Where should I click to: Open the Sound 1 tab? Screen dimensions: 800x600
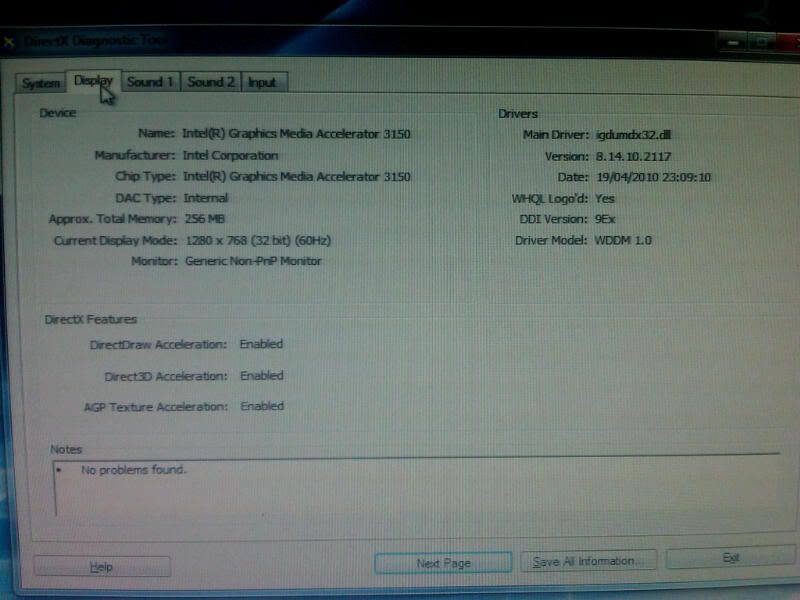tap(151, 82)
